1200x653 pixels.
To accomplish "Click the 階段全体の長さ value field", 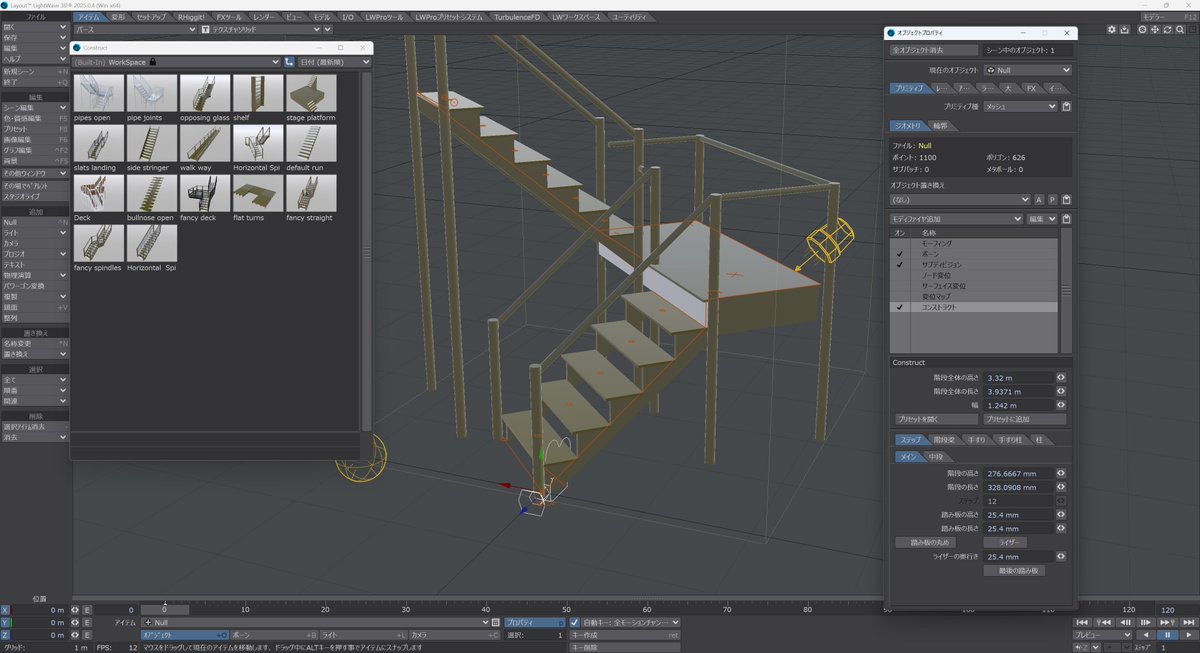I will tap(1019, 392).
